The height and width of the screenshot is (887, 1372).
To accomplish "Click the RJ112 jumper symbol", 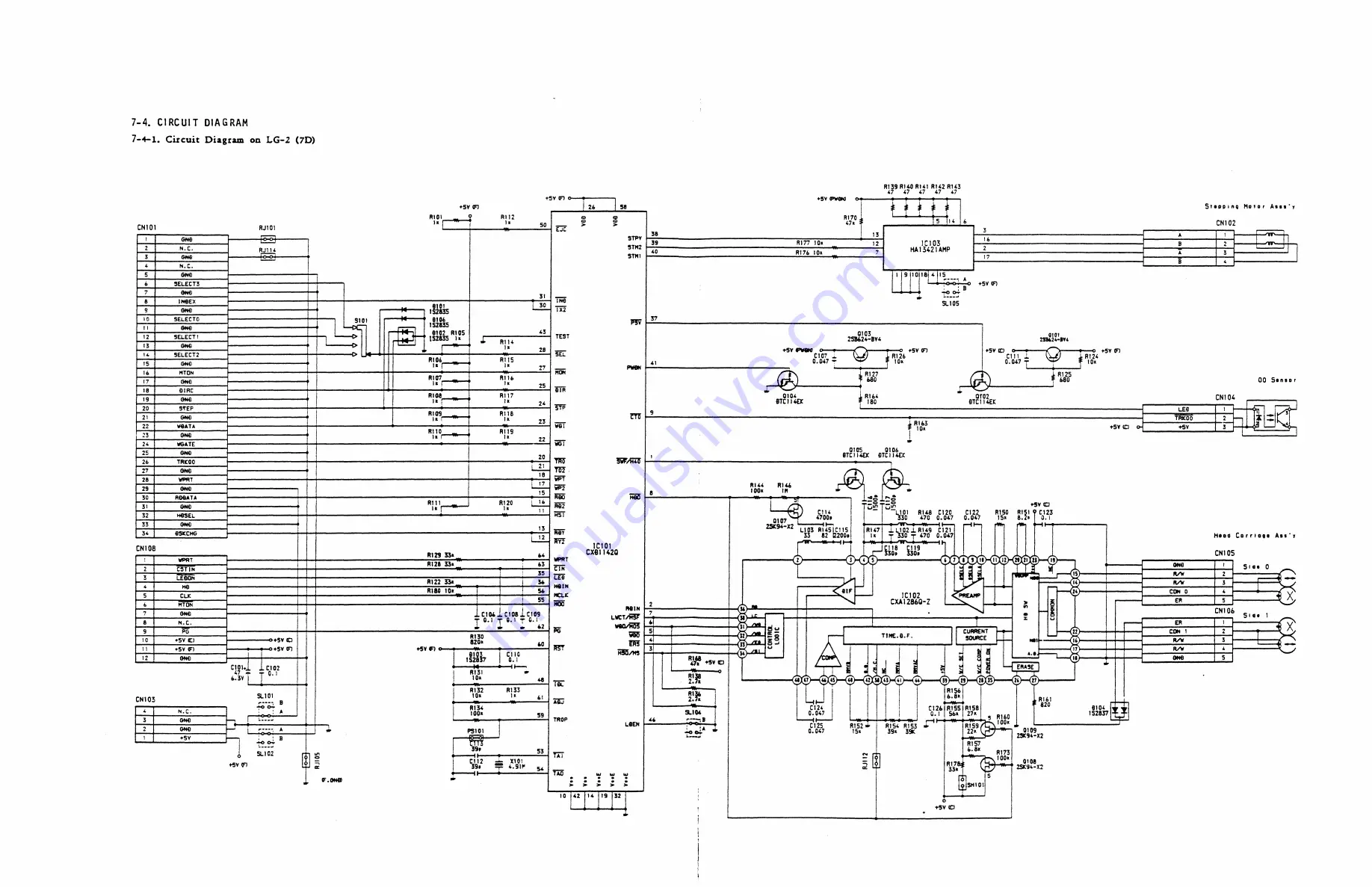I will [877, 761].
